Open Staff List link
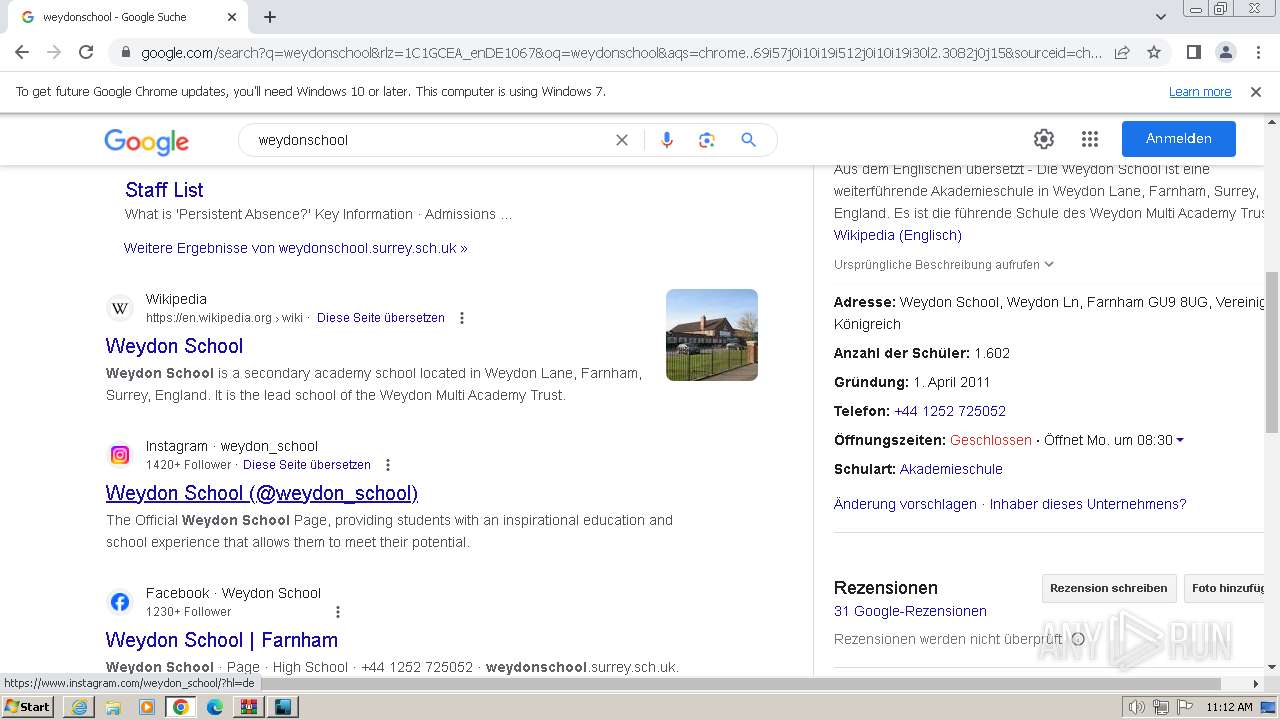The height and width of the screenshot is (720, 1280). [x=164, y=190]
